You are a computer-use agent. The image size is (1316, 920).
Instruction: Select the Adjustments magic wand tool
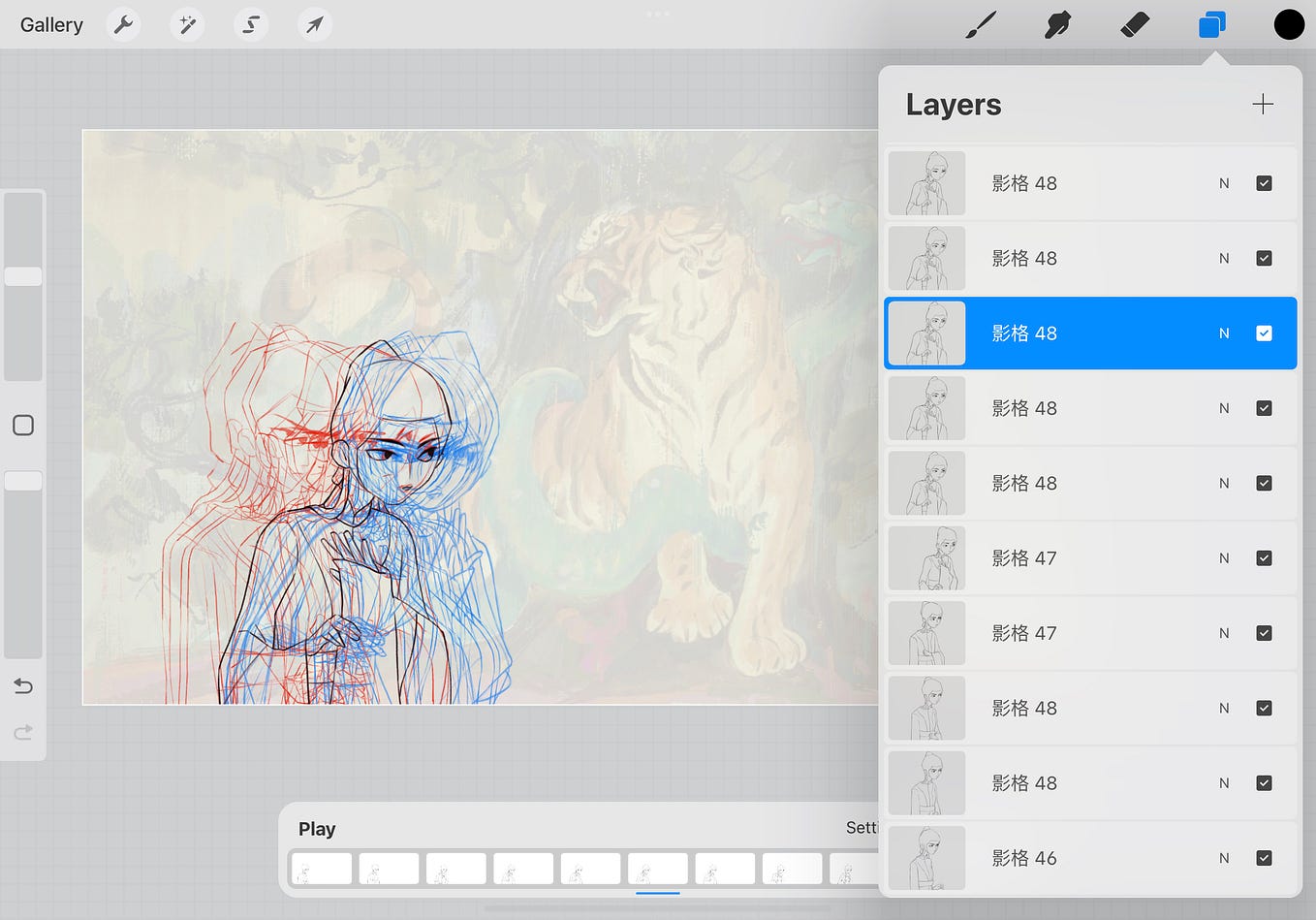[x=187, y=24]
